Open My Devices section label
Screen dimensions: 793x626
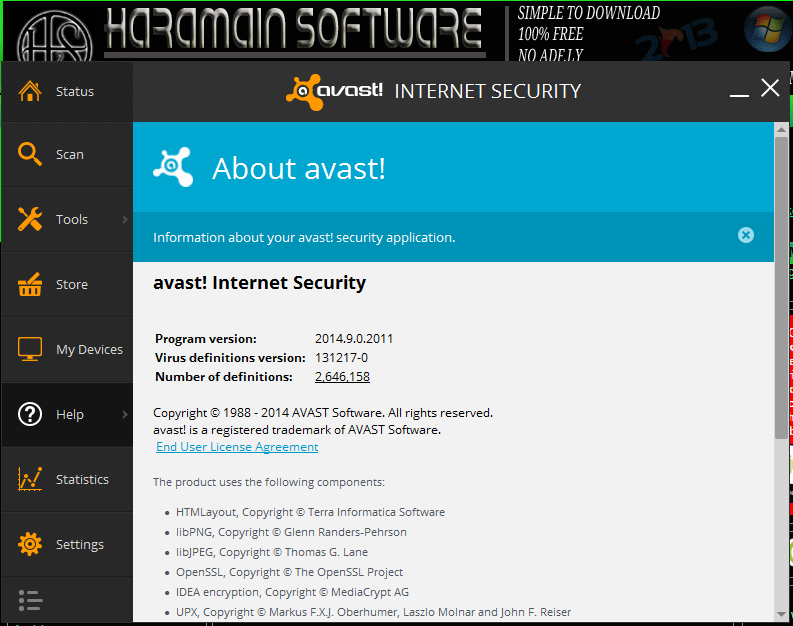coord(90,350)
